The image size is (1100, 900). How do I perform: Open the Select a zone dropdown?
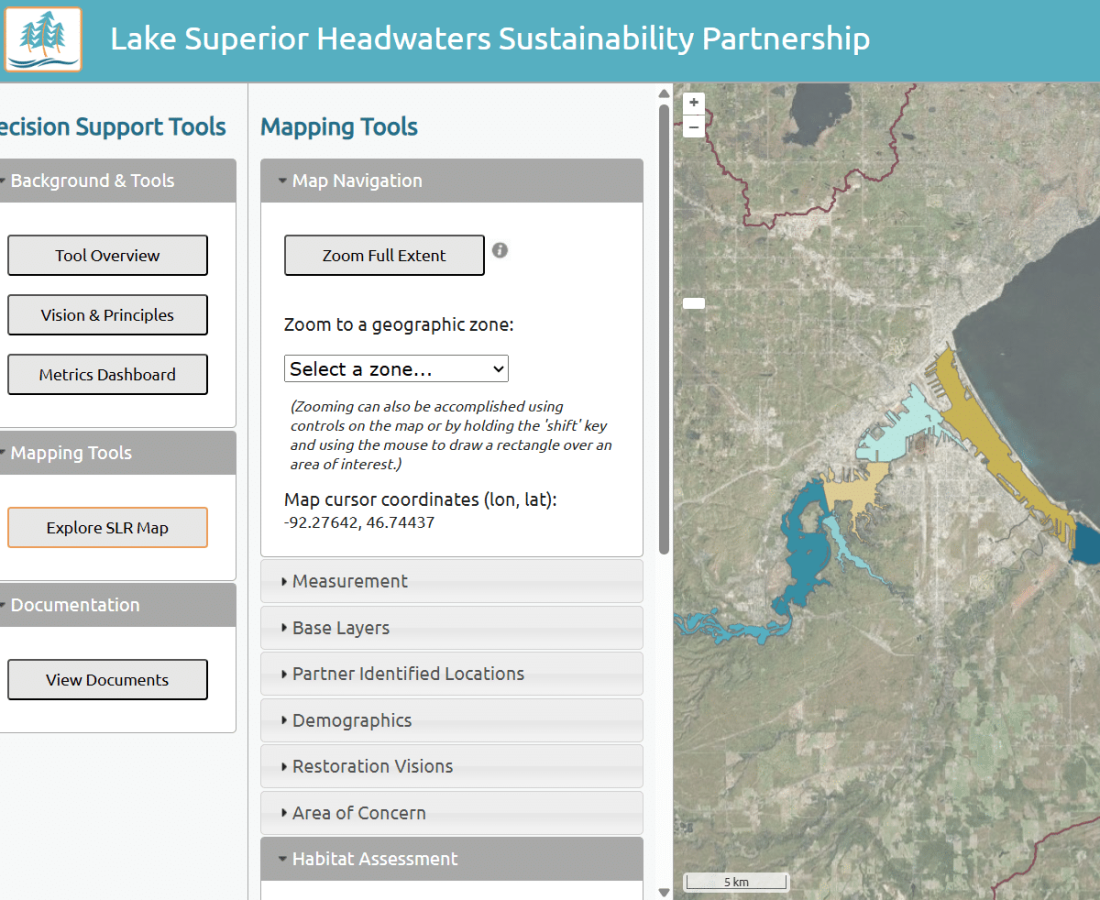396,369
